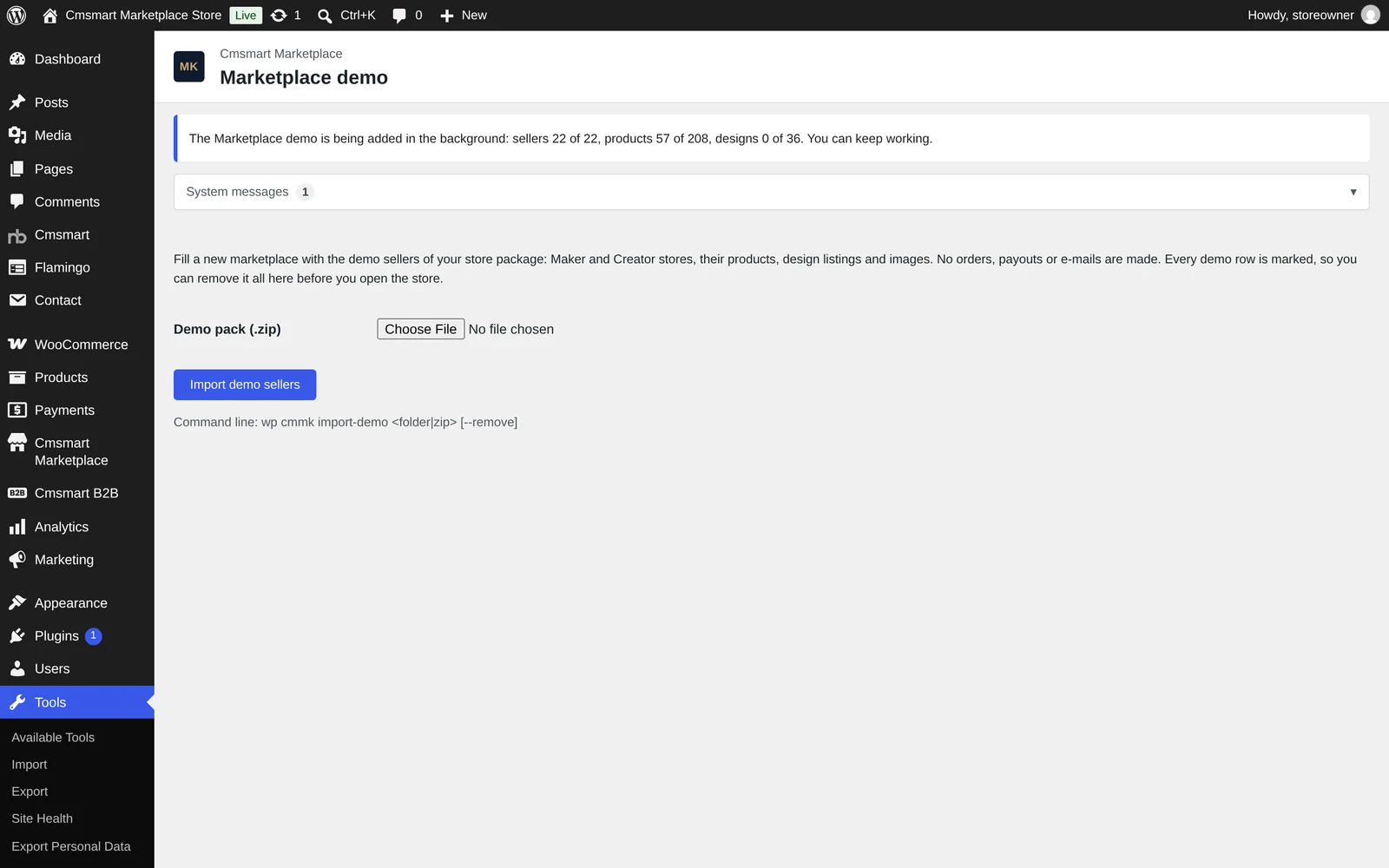The width and height of the screenshot is (1389, 868).
Task: Open the Users menu item
Action: [77, 669]
